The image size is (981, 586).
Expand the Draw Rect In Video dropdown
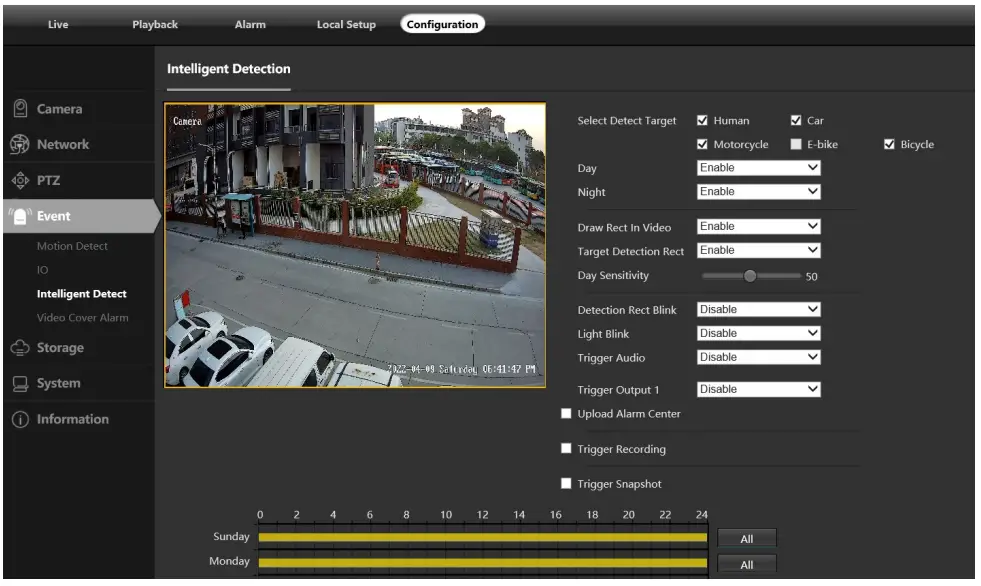coord(758,227)
